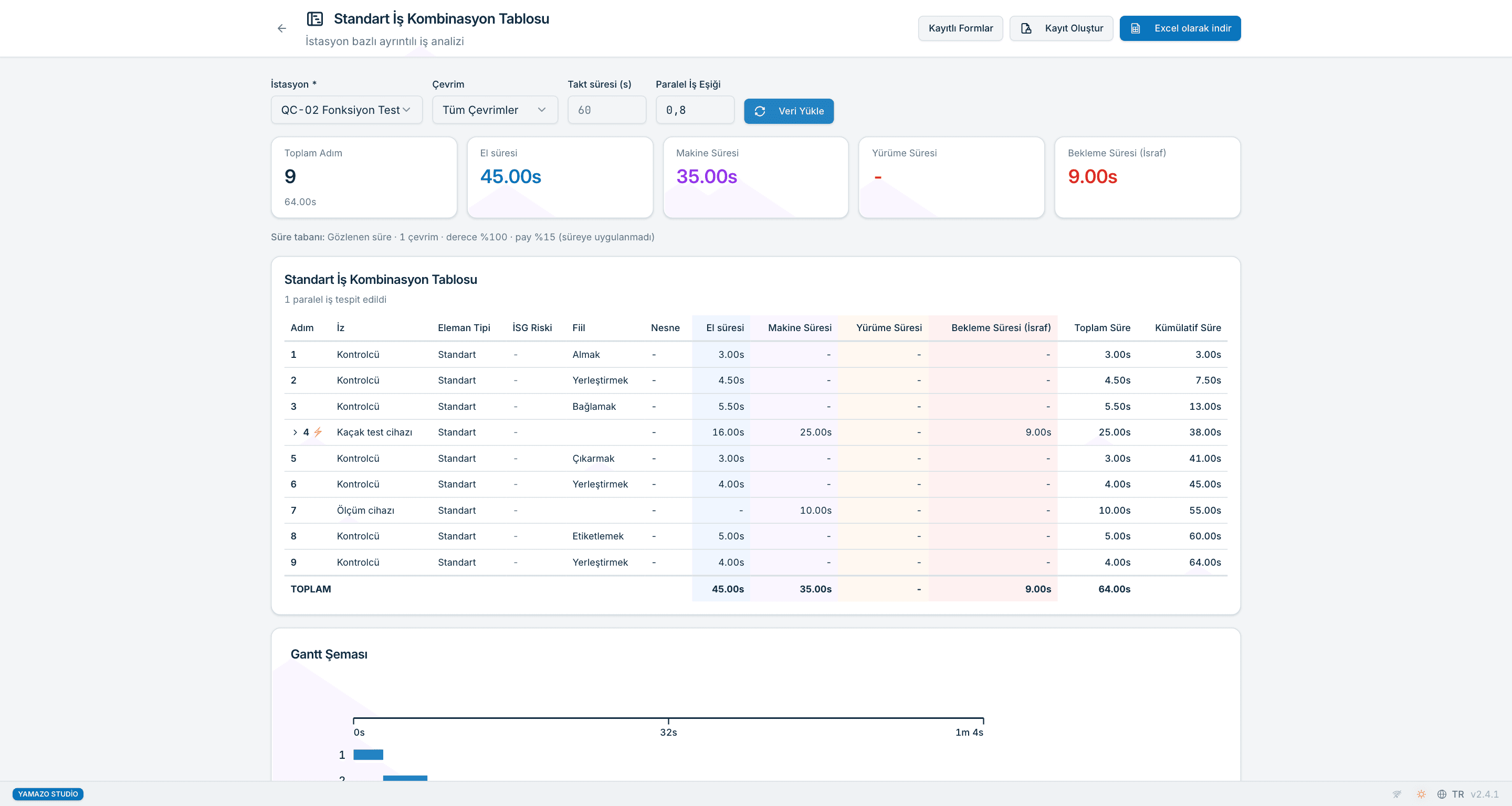1512x806 pixels.
Task: Click the Bekleme Süresi 9.00s card value
Action: point(1093,176)
